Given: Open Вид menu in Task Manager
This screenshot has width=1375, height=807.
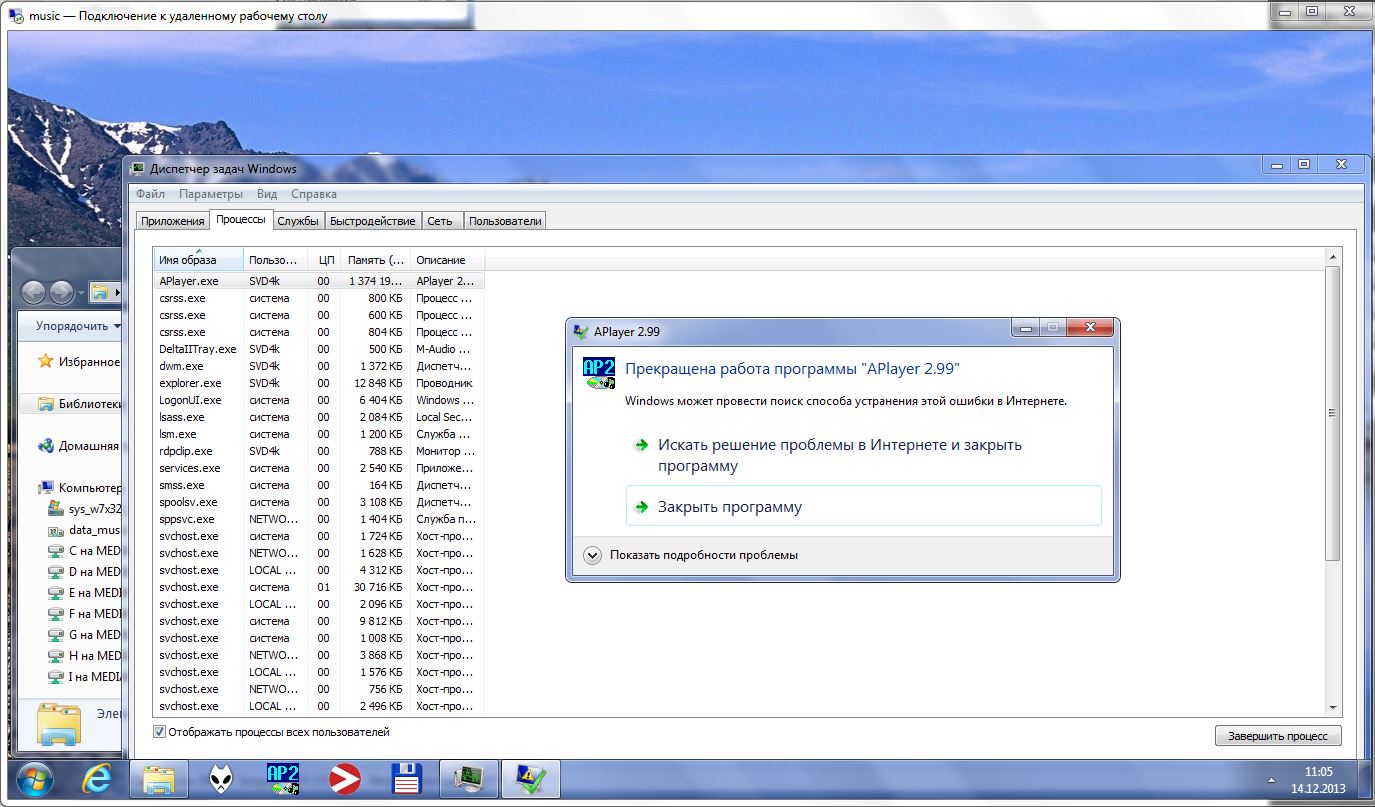Looking at the screenshot, I should (x=267, y=194).
